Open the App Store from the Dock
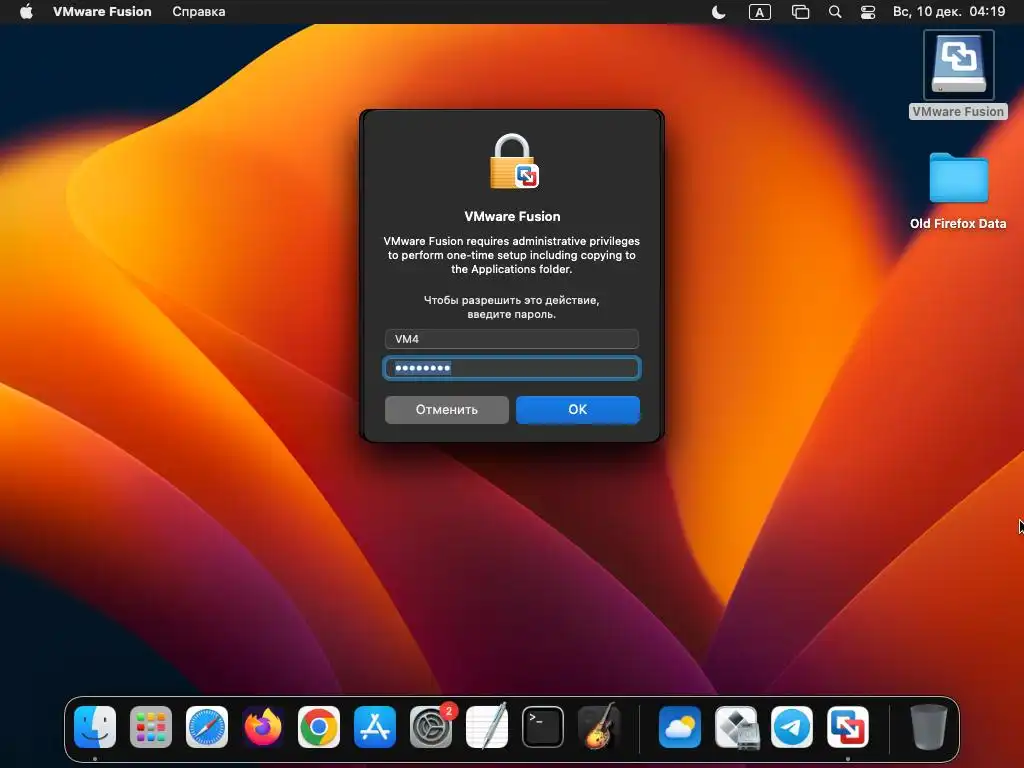 tap(375, 727)
